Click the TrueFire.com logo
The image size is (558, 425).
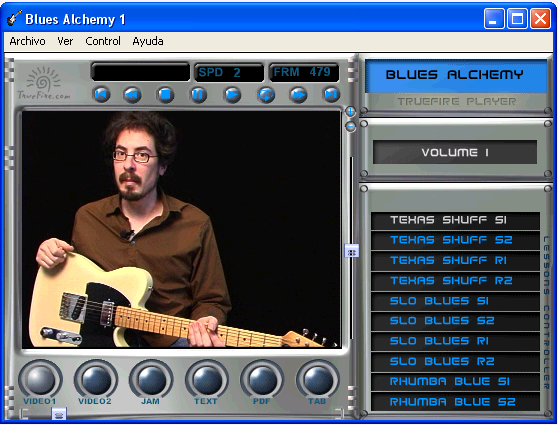pos(44,83)
